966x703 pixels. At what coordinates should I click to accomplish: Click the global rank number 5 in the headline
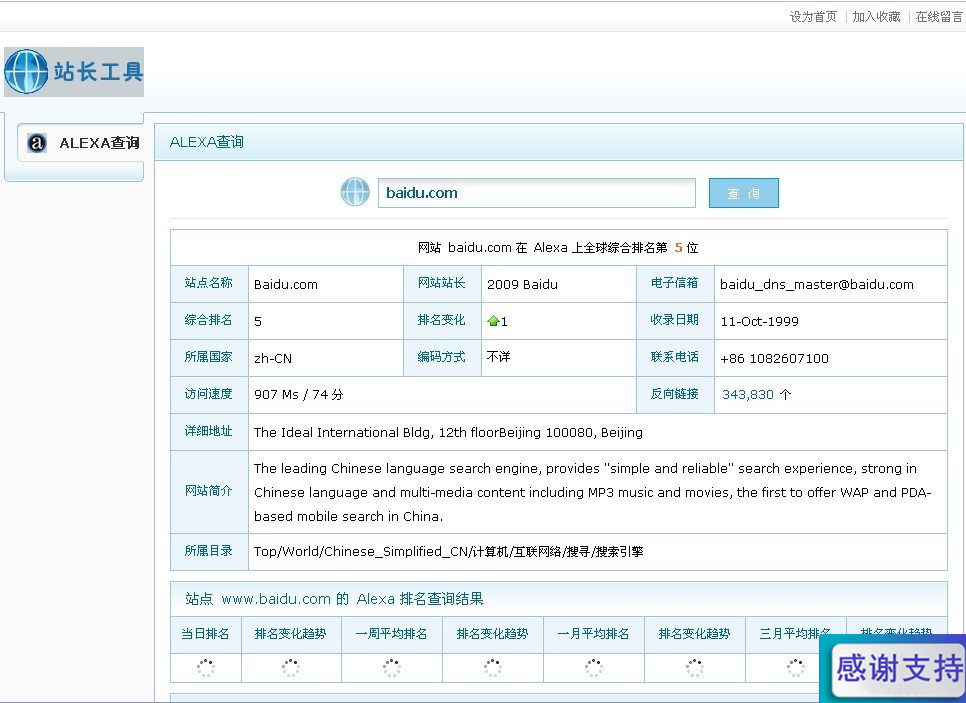click(678, 248)
